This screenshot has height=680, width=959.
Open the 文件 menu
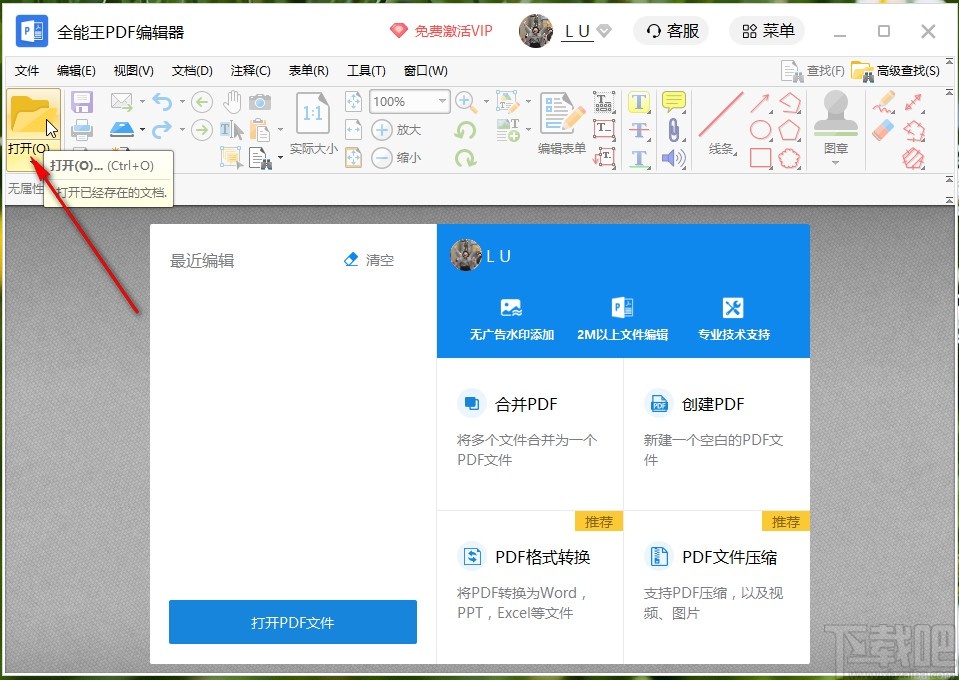tap(27, 71)
